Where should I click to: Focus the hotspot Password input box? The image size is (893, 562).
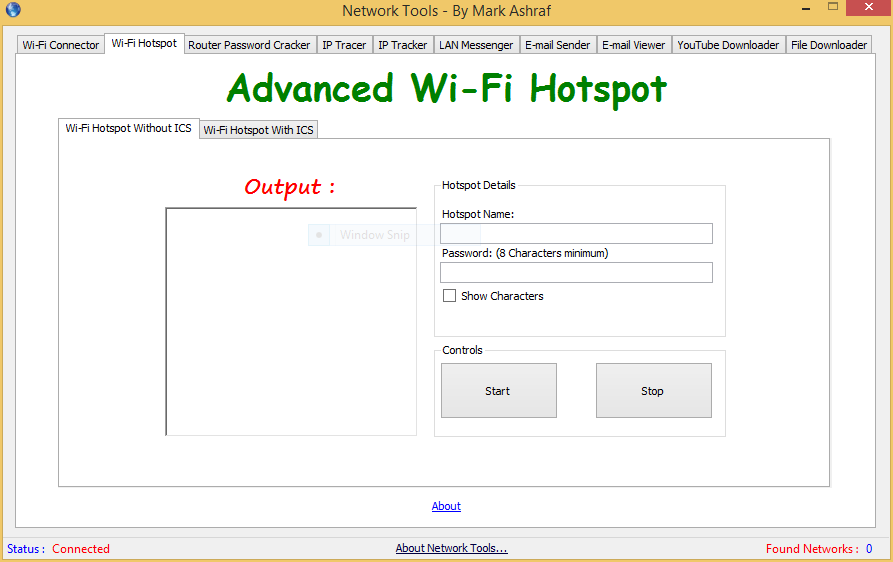(576, 273)
